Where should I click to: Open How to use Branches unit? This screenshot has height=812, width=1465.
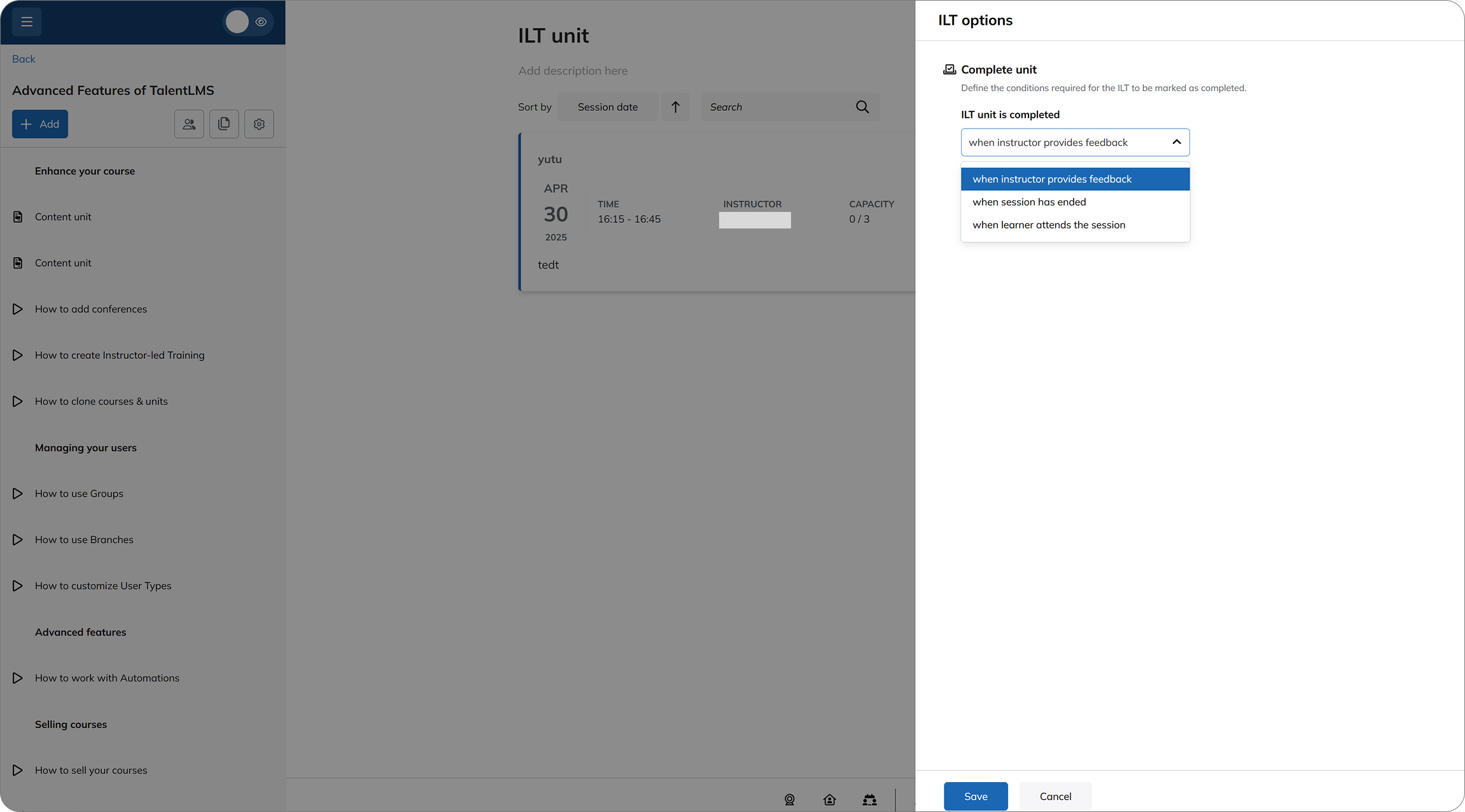(84, 540)
